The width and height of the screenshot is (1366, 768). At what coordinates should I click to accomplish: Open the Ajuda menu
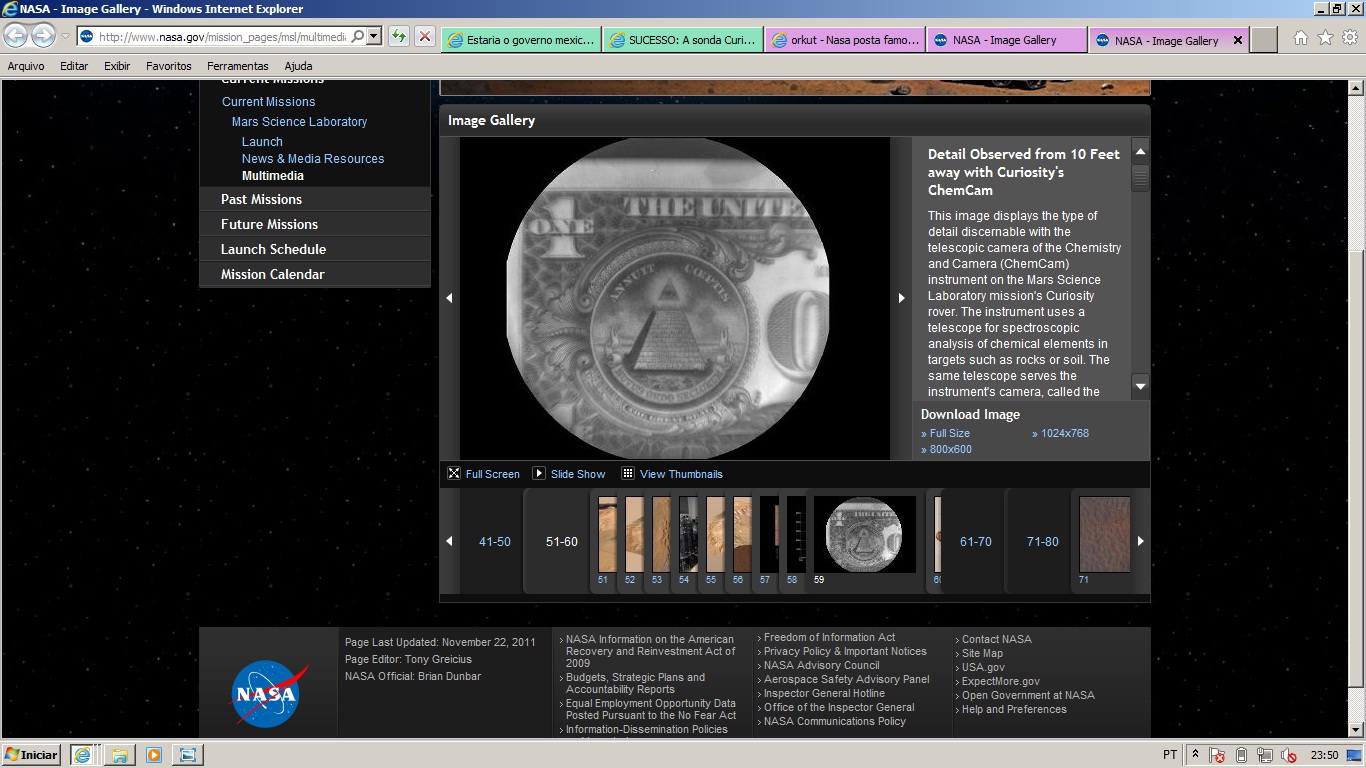click(298, 66)
